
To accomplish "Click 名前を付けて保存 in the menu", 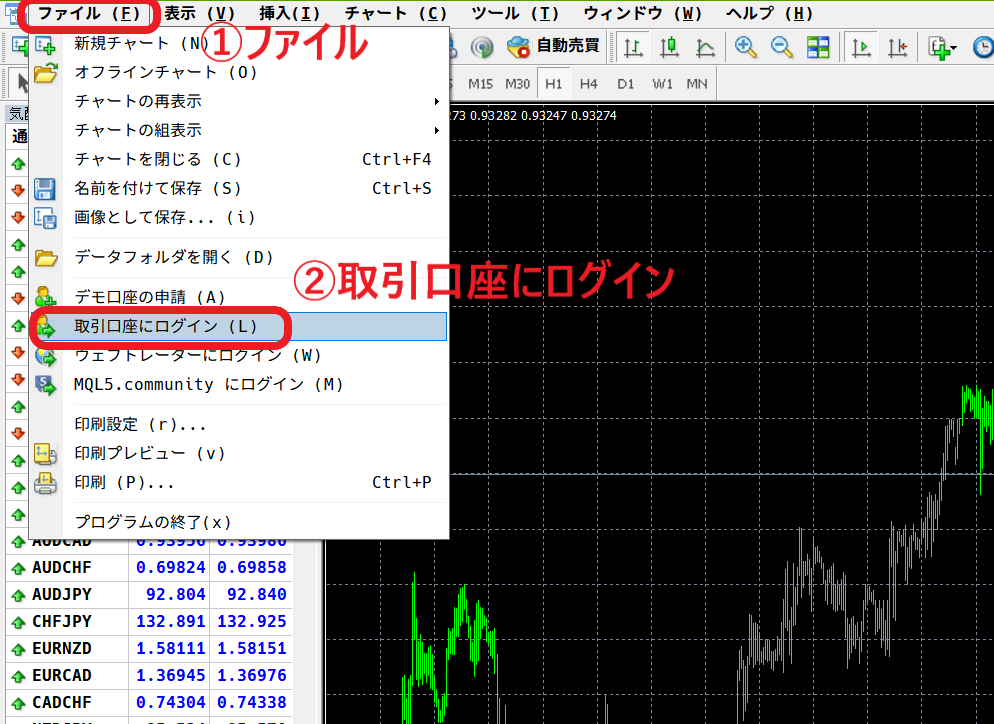I will coord(158,188).
